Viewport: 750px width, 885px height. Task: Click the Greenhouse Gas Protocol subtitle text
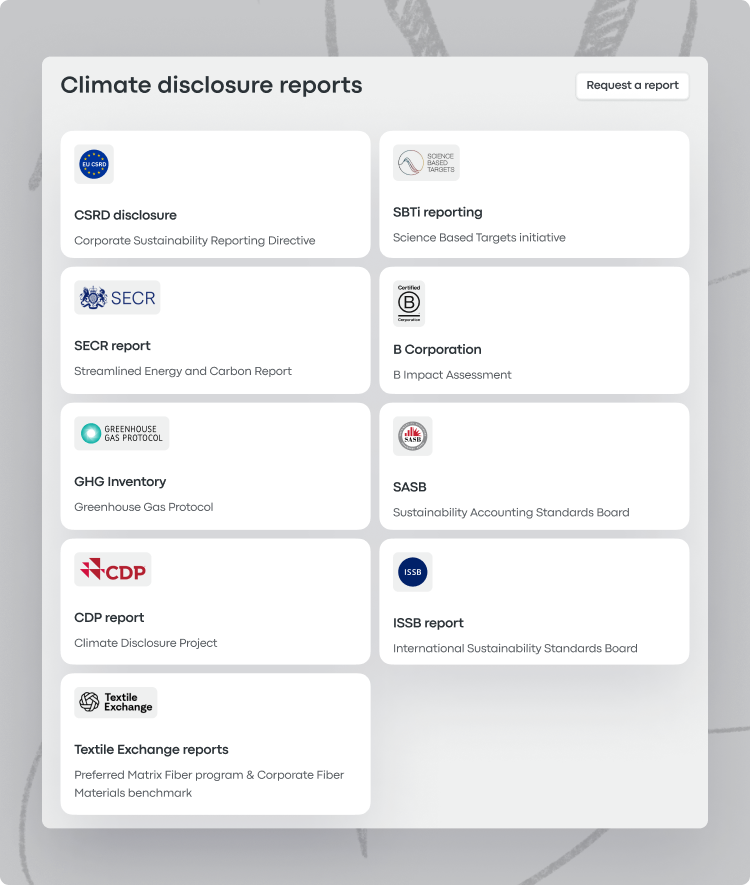click(x=144, y=507)
